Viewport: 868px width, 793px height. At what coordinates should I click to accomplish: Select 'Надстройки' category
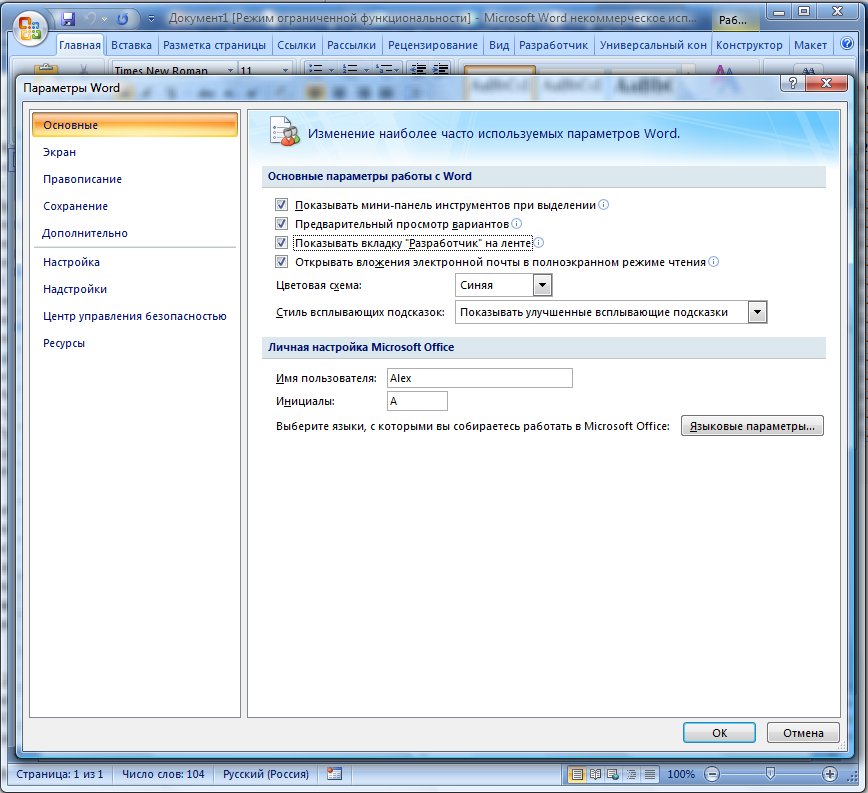(135, 289)
